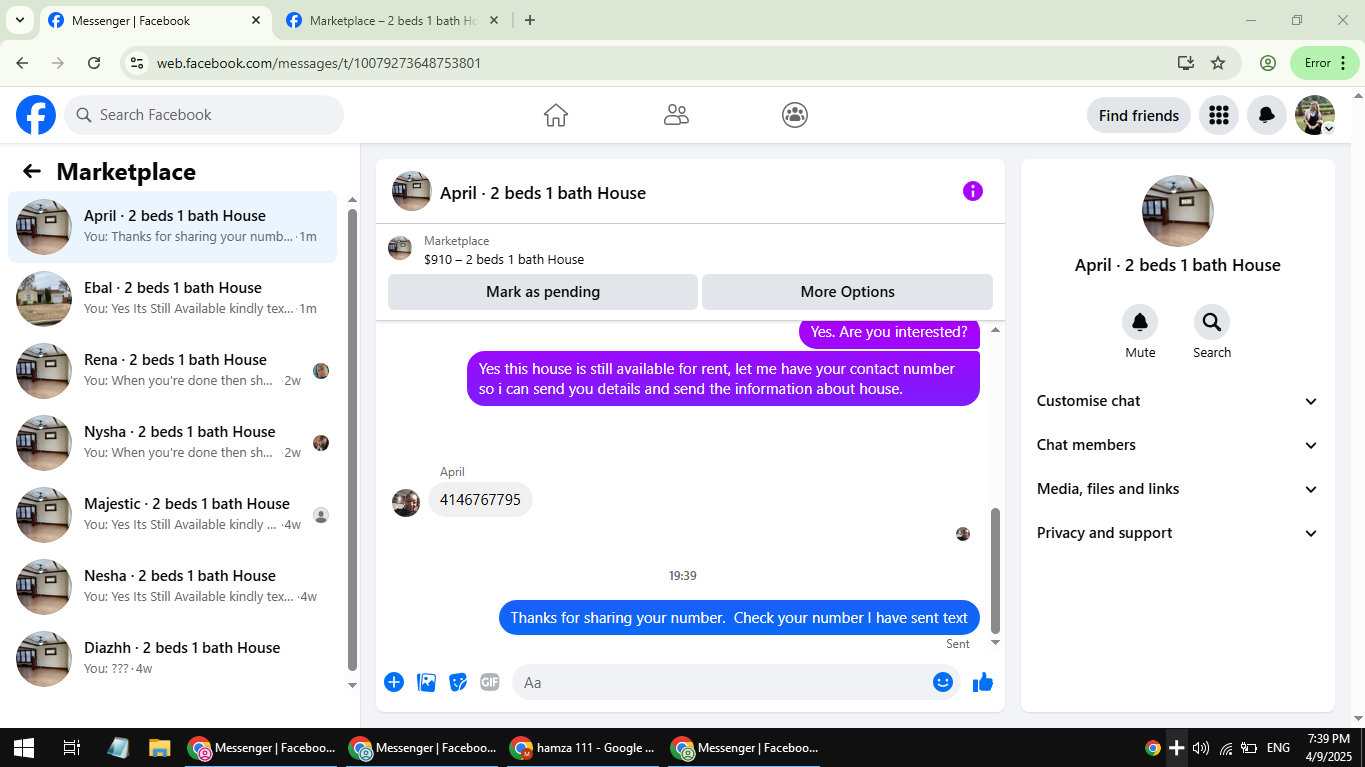
Task: Switch to the Messenger | Facebook tab
Action: click(x=155, y=20)
